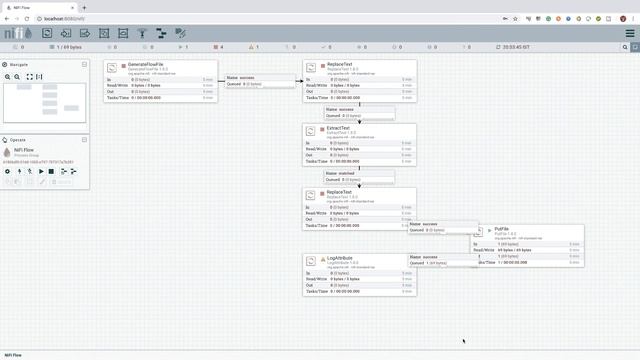Click the invalid components warning count

[254, 47]
